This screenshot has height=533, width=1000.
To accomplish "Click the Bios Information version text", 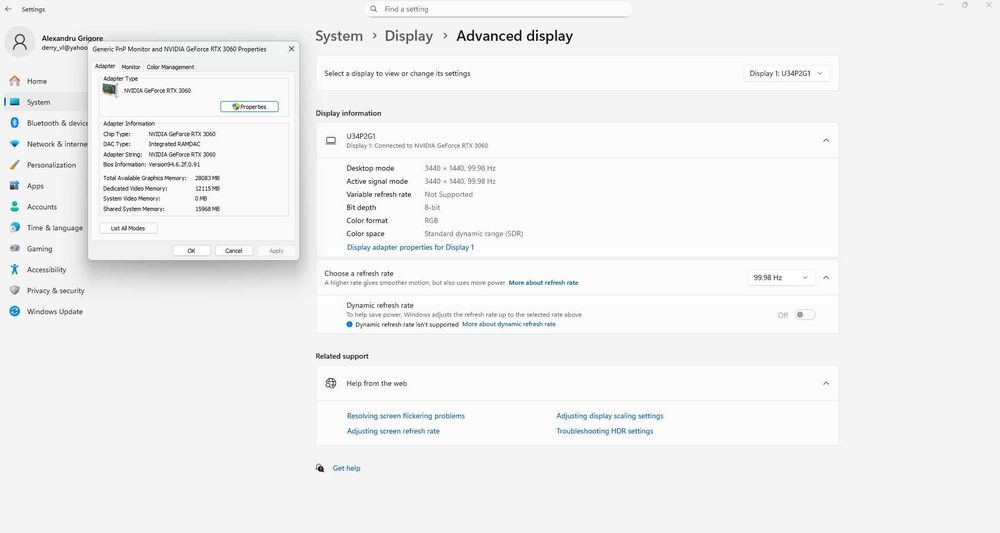I will coord(174,164).
